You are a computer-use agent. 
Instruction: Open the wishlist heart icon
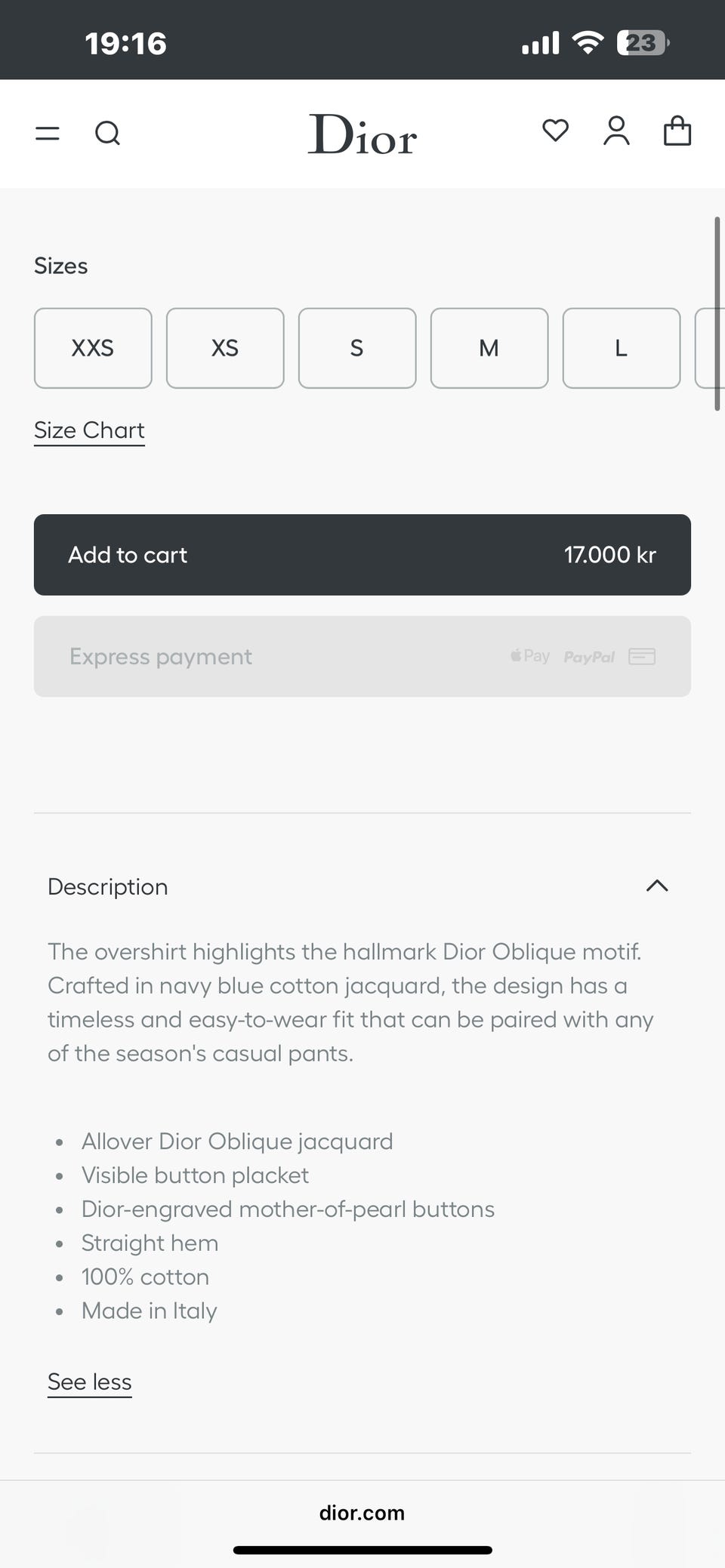tap(555, 131)
